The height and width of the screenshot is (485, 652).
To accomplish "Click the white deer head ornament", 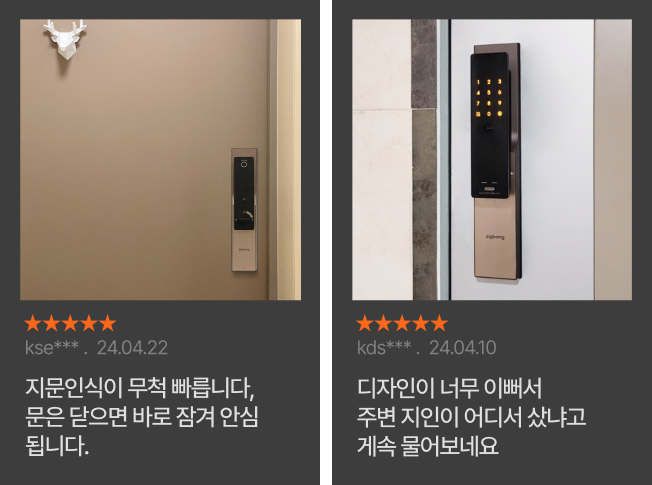I will (64, 38).
